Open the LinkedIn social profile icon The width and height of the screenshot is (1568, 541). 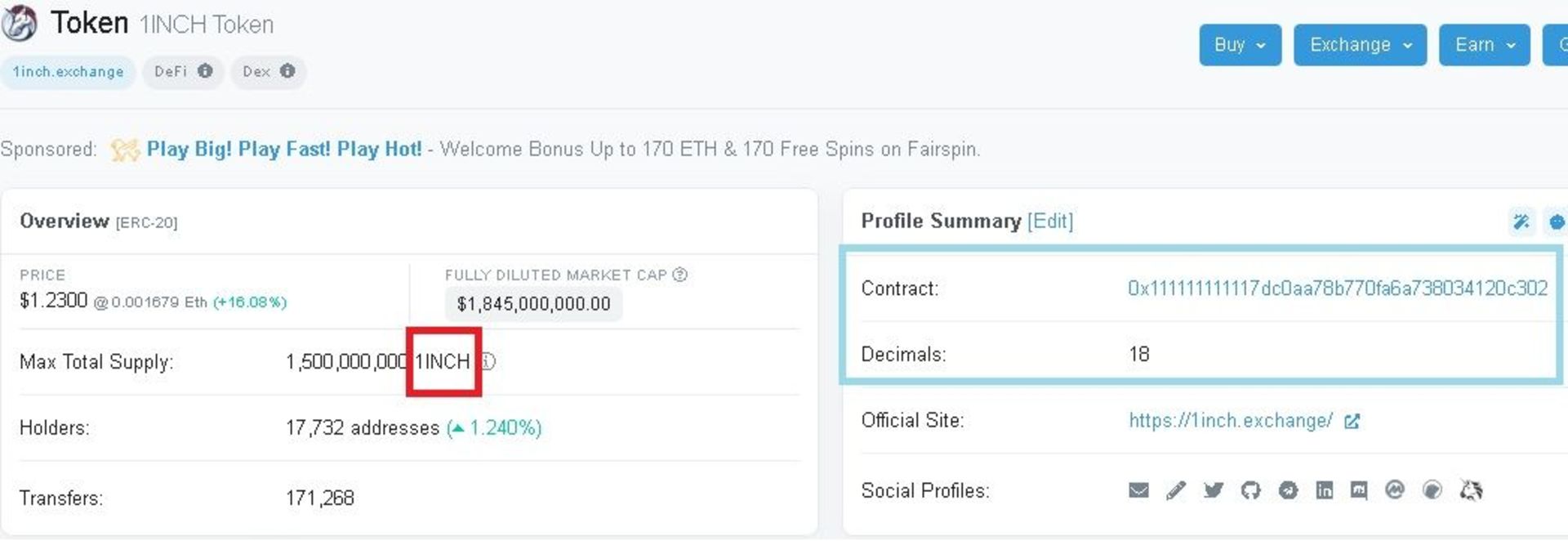click(x=1325, y=490)
